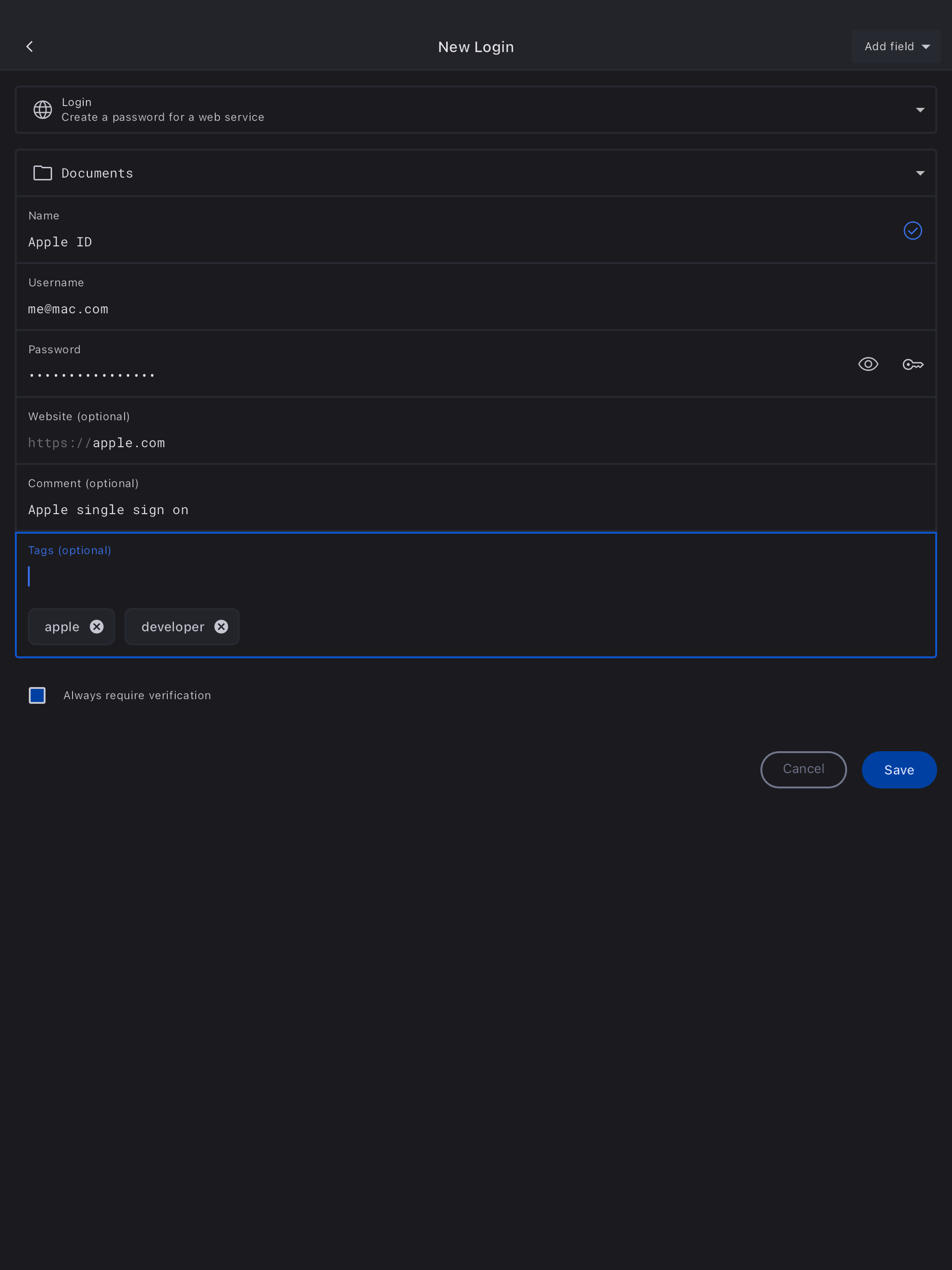Edit the Website field apple.com
This screenshot has width=952, height=1270.
click(402, 443)
